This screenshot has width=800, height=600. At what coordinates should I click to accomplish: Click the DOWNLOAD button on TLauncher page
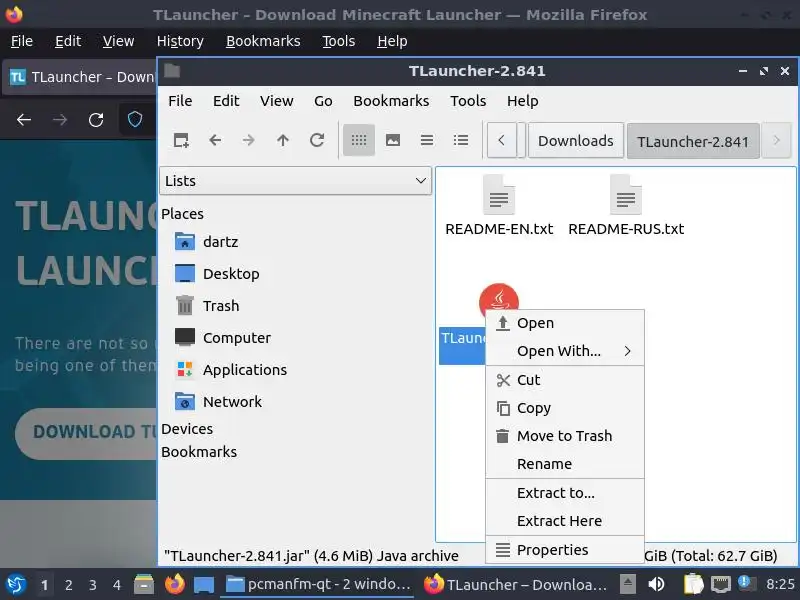click(x=87, y=433)
